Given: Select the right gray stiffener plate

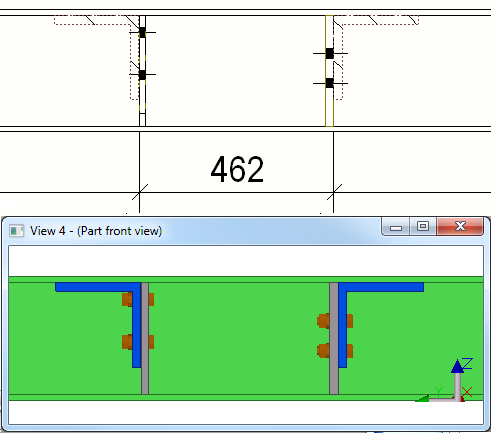Looking at the screenshot, I should (334, 338).
